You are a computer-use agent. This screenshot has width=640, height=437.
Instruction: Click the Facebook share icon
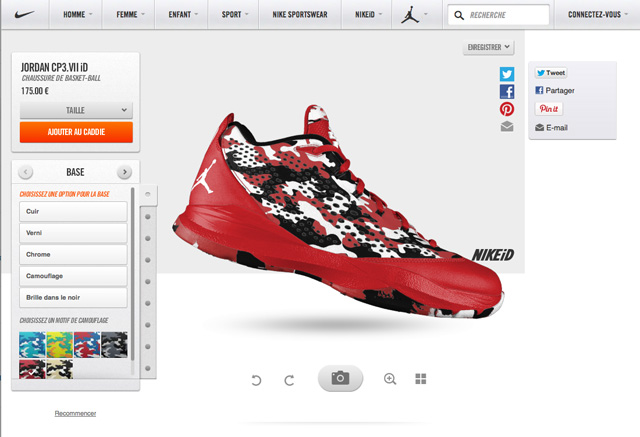[x=507, y=91]
